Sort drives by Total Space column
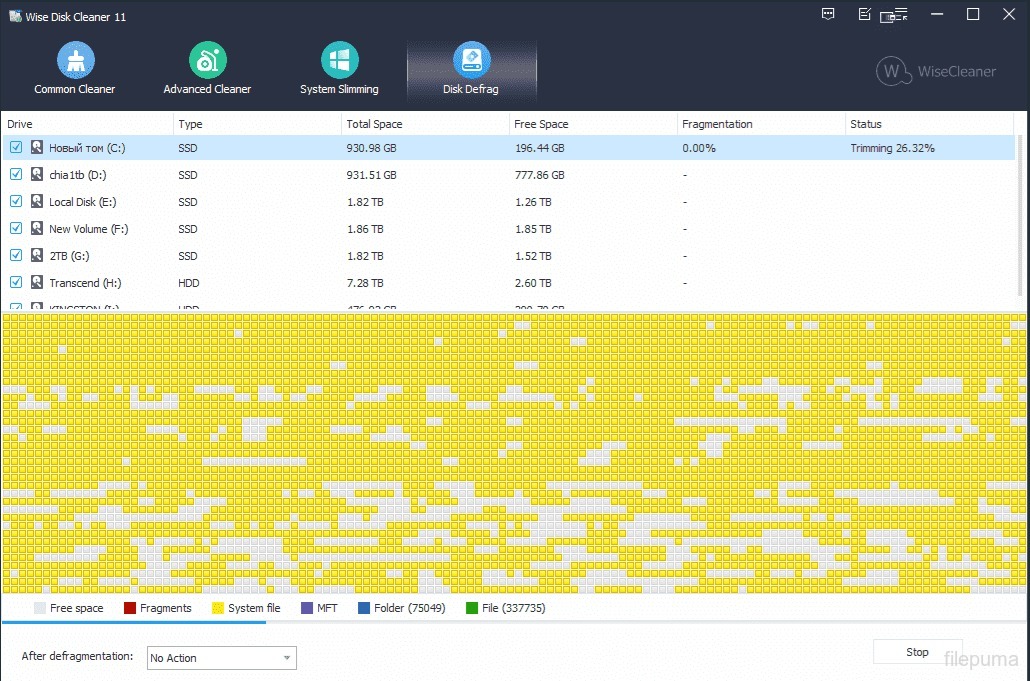The height and width of the screenshot is (681, 1030). pos(372,124)
